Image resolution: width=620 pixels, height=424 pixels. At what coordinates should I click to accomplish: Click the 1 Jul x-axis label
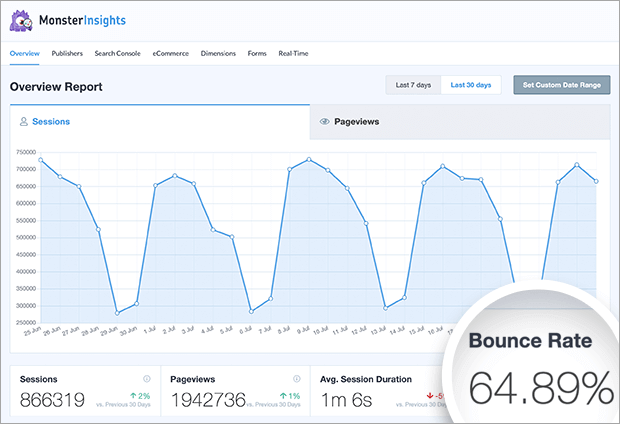[x=149, y=330]
